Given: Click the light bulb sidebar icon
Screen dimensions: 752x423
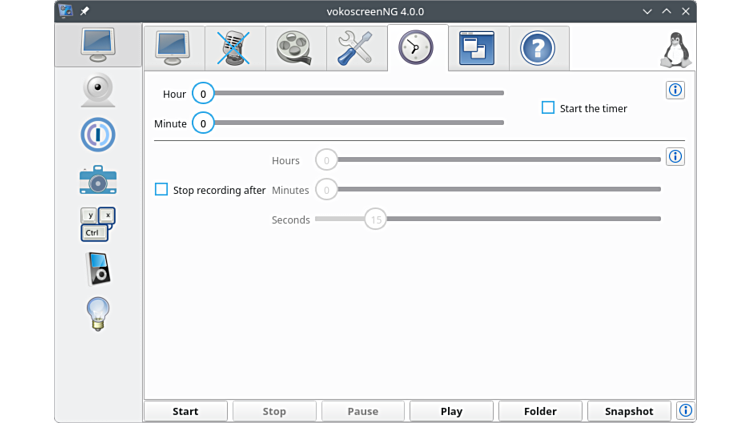Looking at the screenshot, I should click(98, 313).
